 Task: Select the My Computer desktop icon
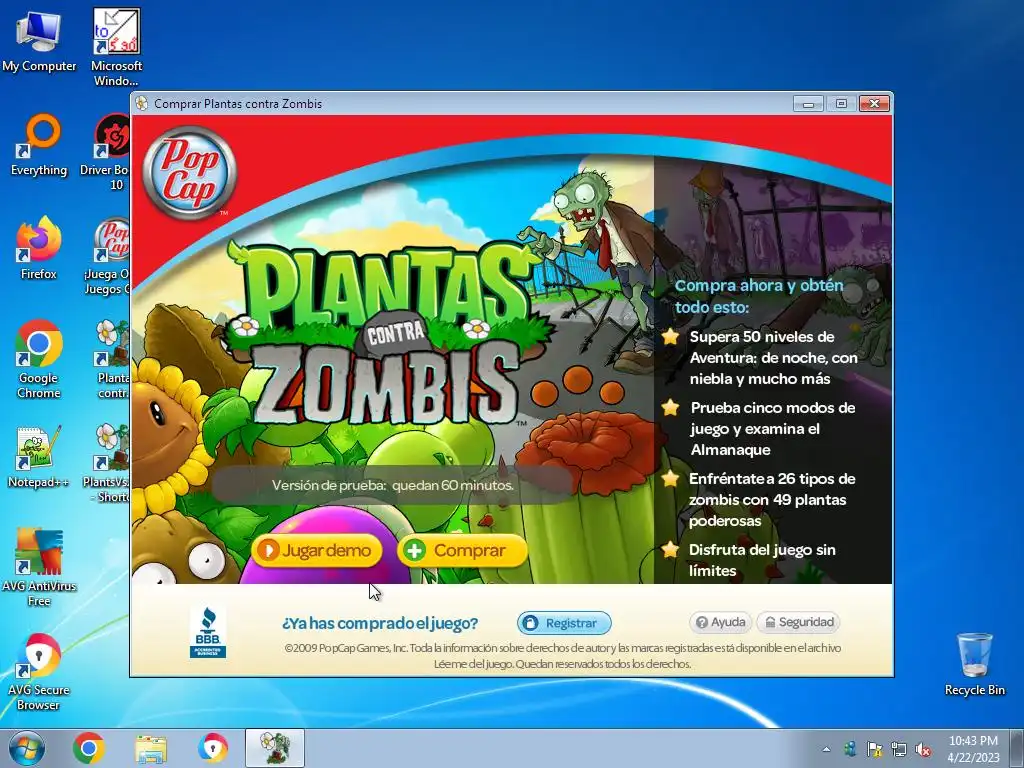coord(39,42)
